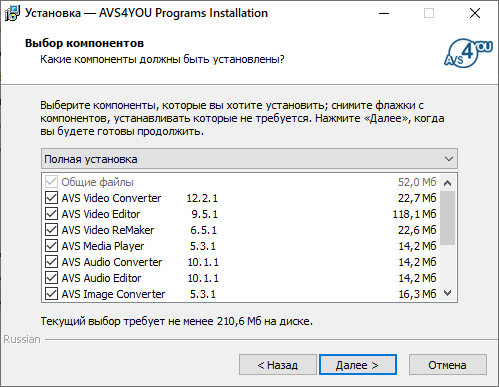This screenshot has height=387, width=499.
Task: Select the AVS Video Converter label
Action: [111, 198]
